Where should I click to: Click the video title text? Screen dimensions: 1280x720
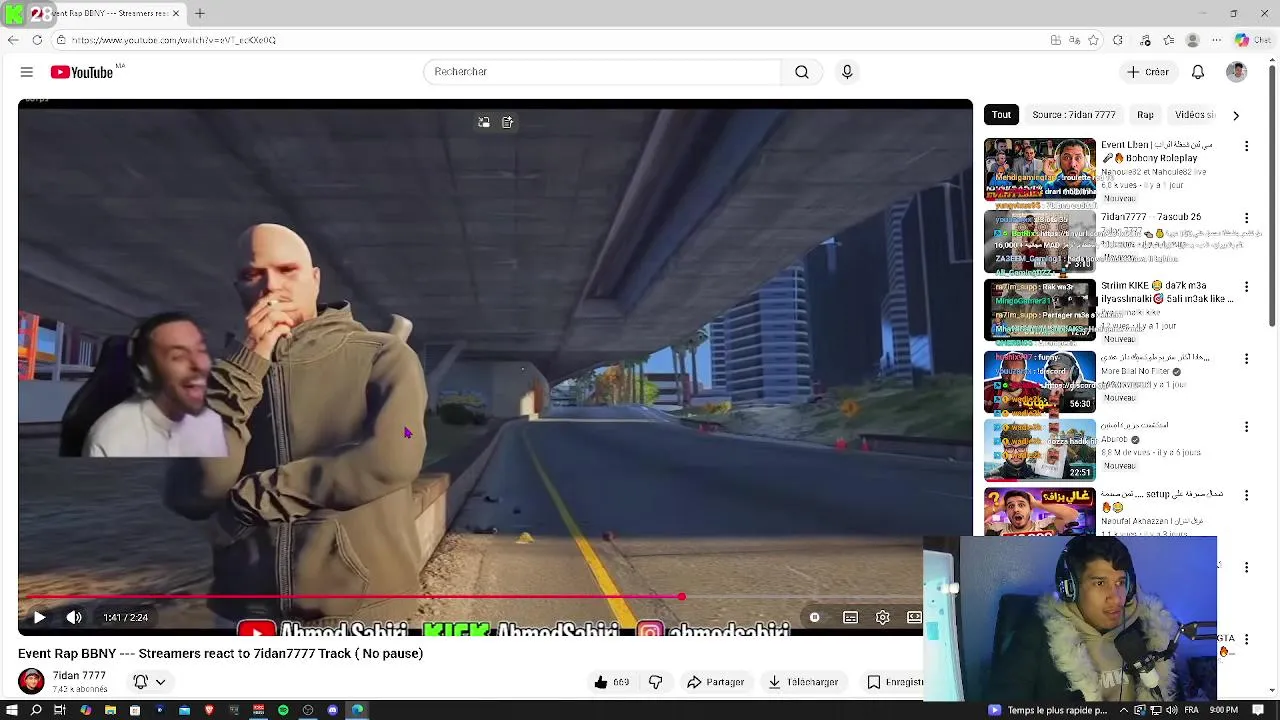tap(220, 653)
